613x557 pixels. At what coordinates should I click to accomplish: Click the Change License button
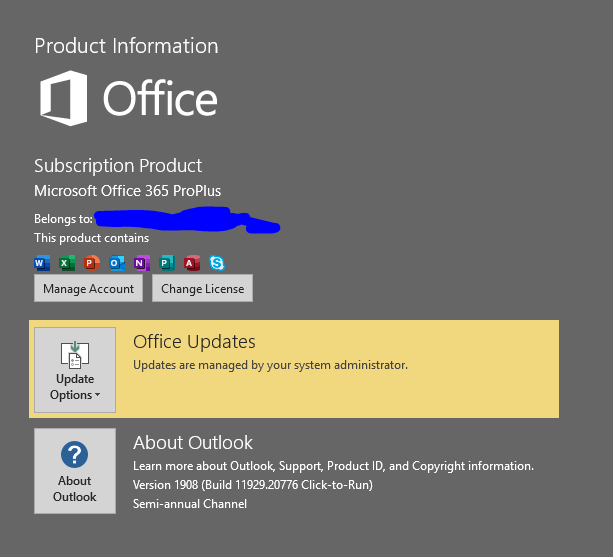pos(203,288)
